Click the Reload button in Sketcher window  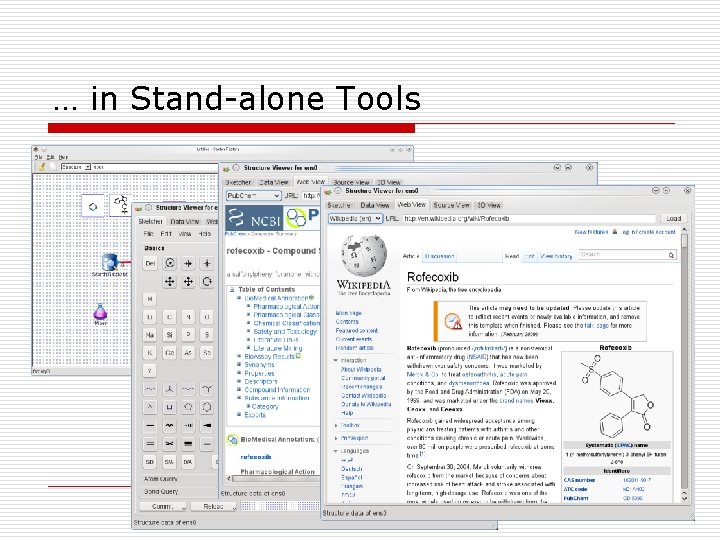[214, 506]
